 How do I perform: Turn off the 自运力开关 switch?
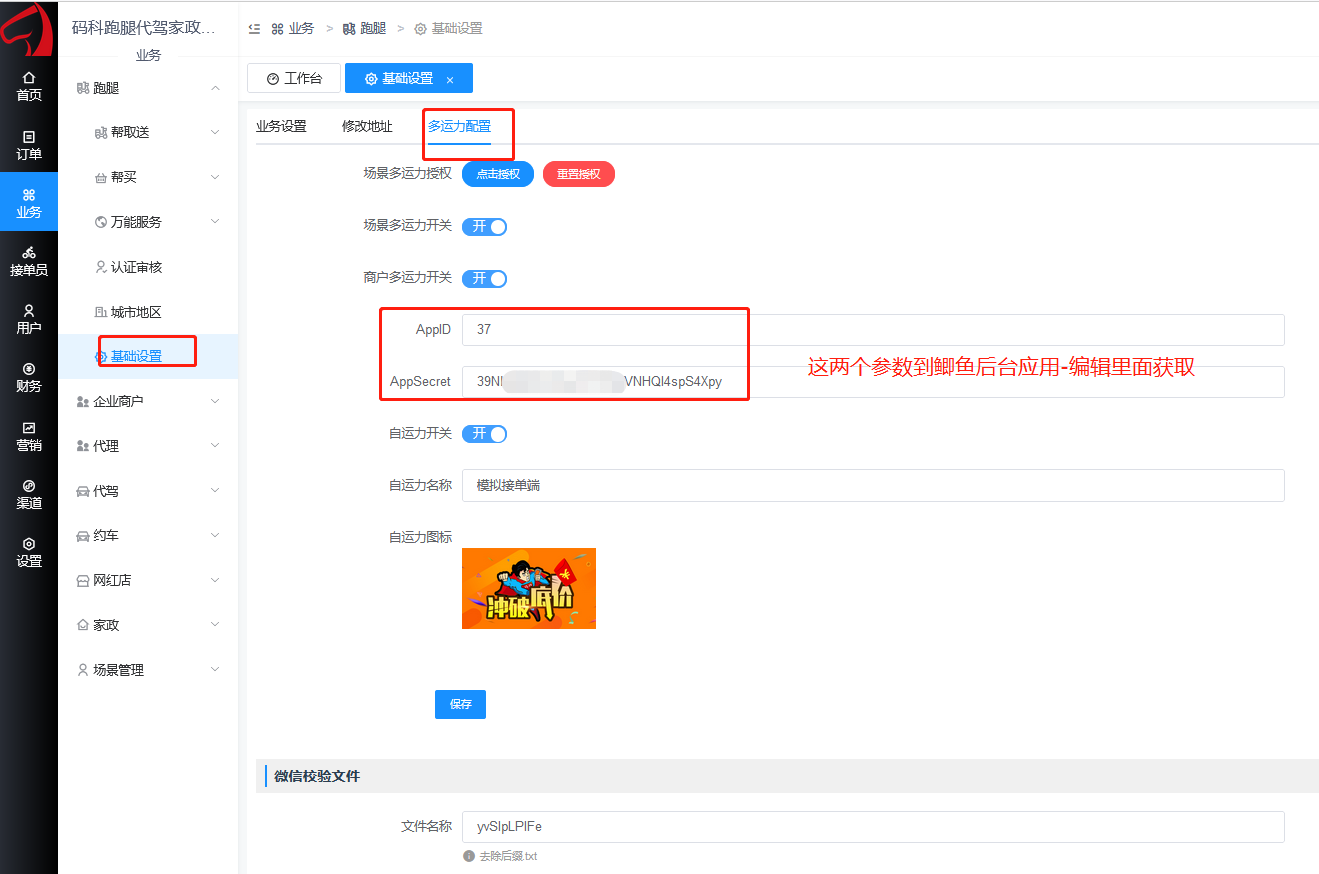[484, 434]
